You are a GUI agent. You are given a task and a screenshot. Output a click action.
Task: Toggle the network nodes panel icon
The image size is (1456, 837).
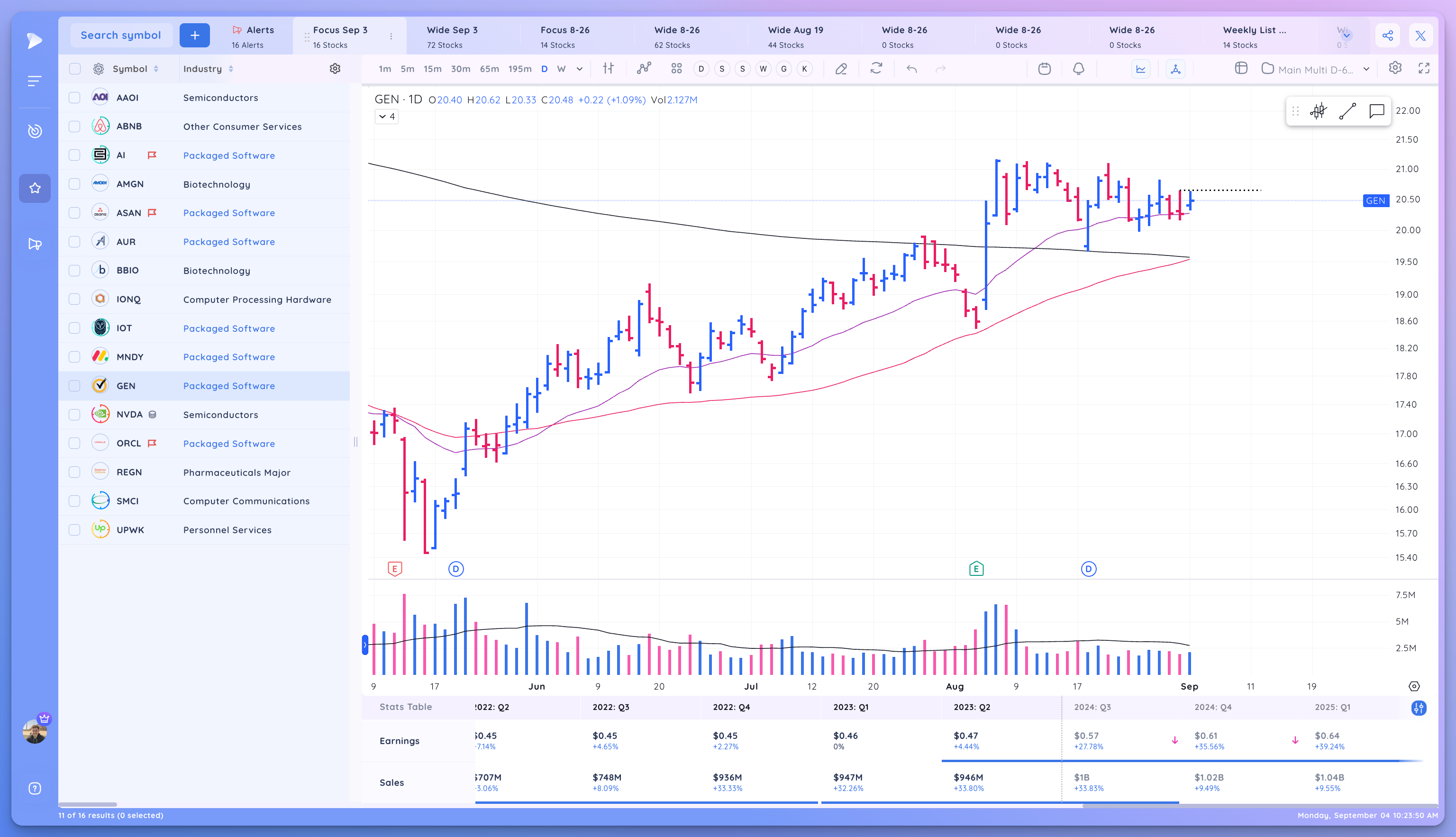[x=1175, y=69]
